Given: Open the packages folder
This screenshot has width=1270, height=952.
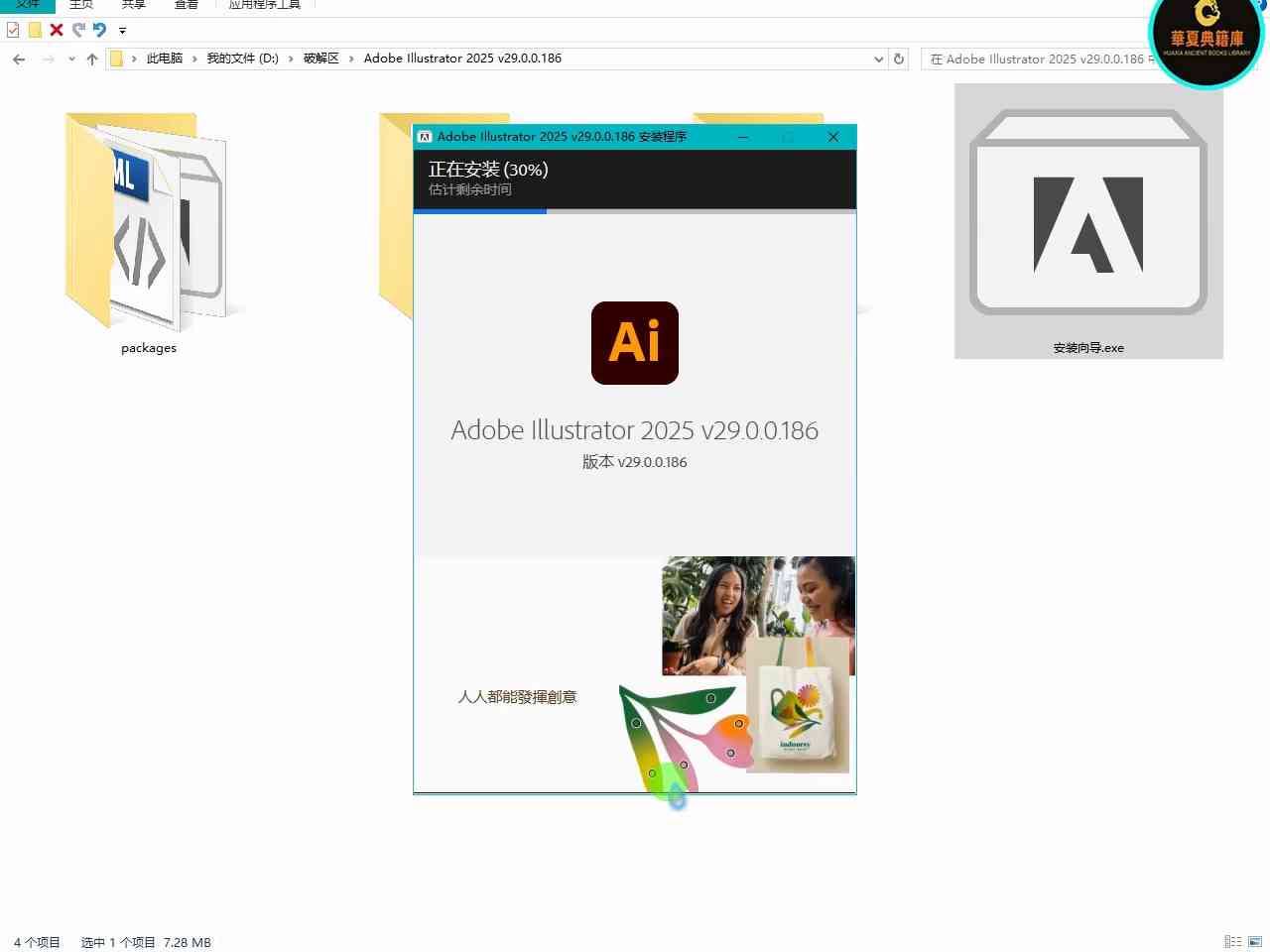Looking at the screenshot, I should (147, 222).
